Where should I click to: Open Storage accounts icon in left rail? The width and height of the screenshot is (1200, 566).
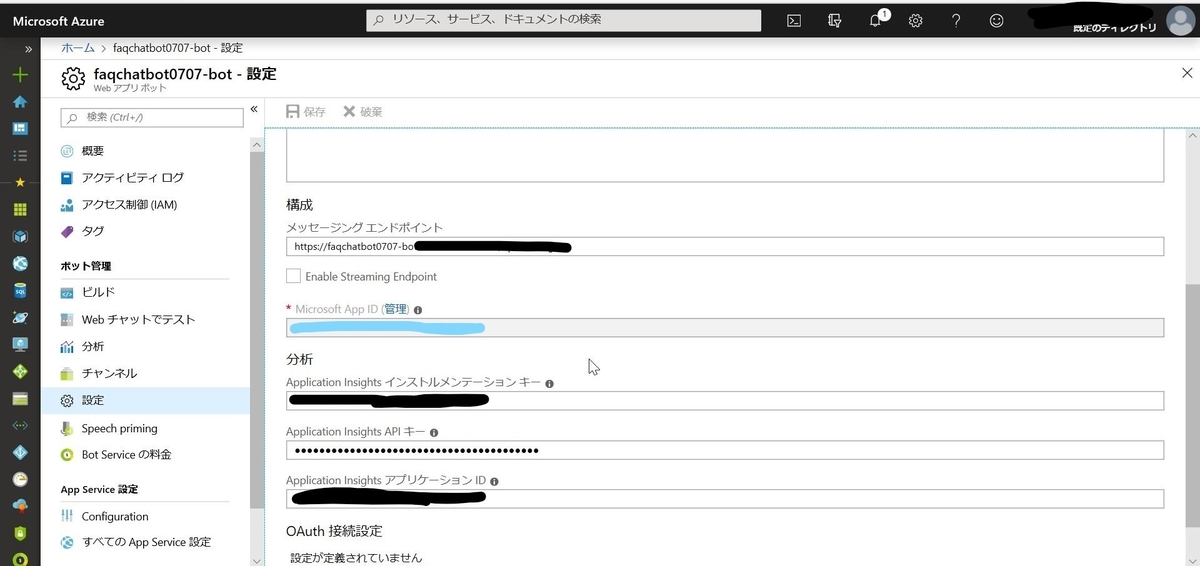click(20, 398)
